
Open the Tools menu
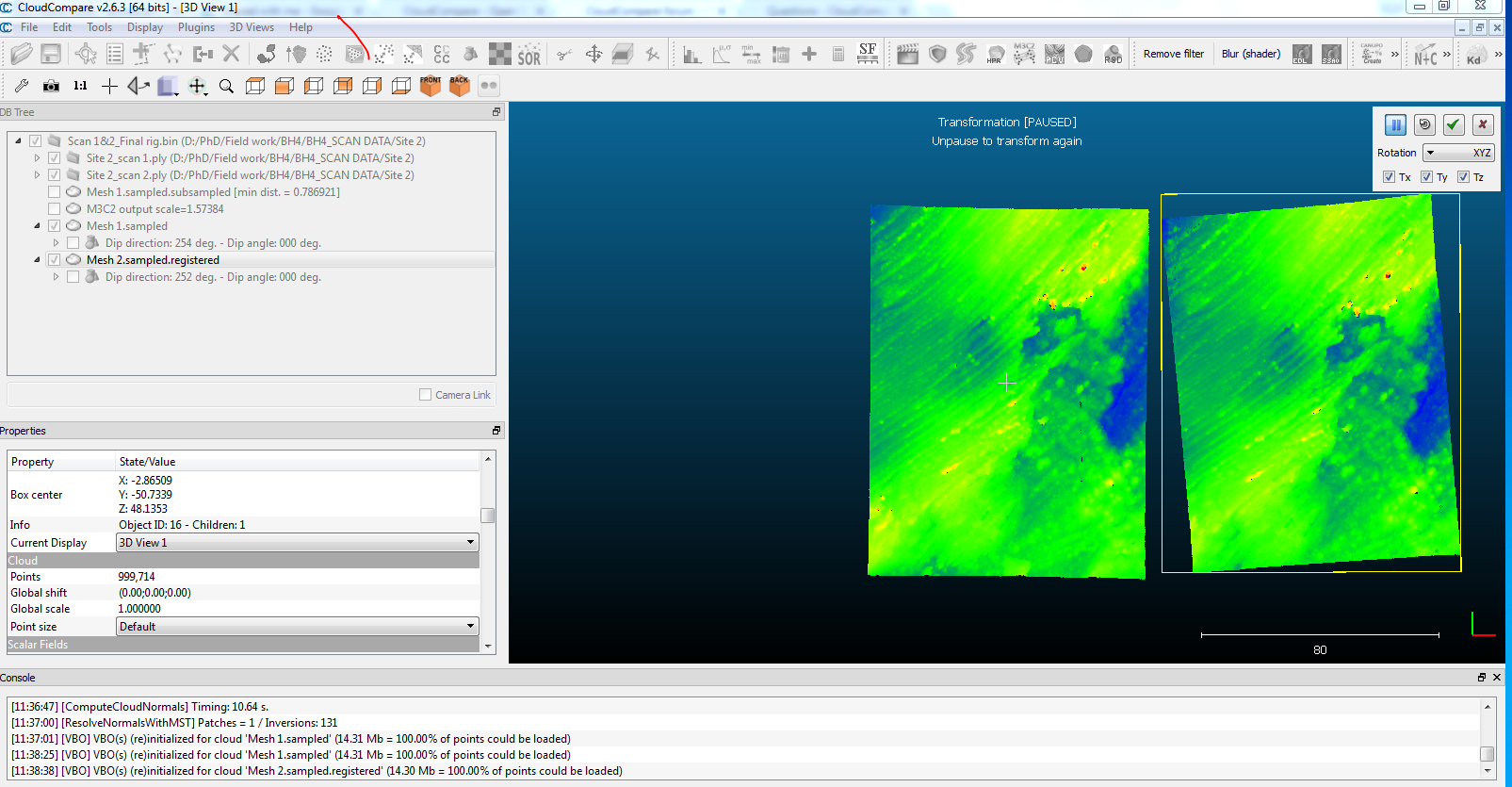click(99, 27)
